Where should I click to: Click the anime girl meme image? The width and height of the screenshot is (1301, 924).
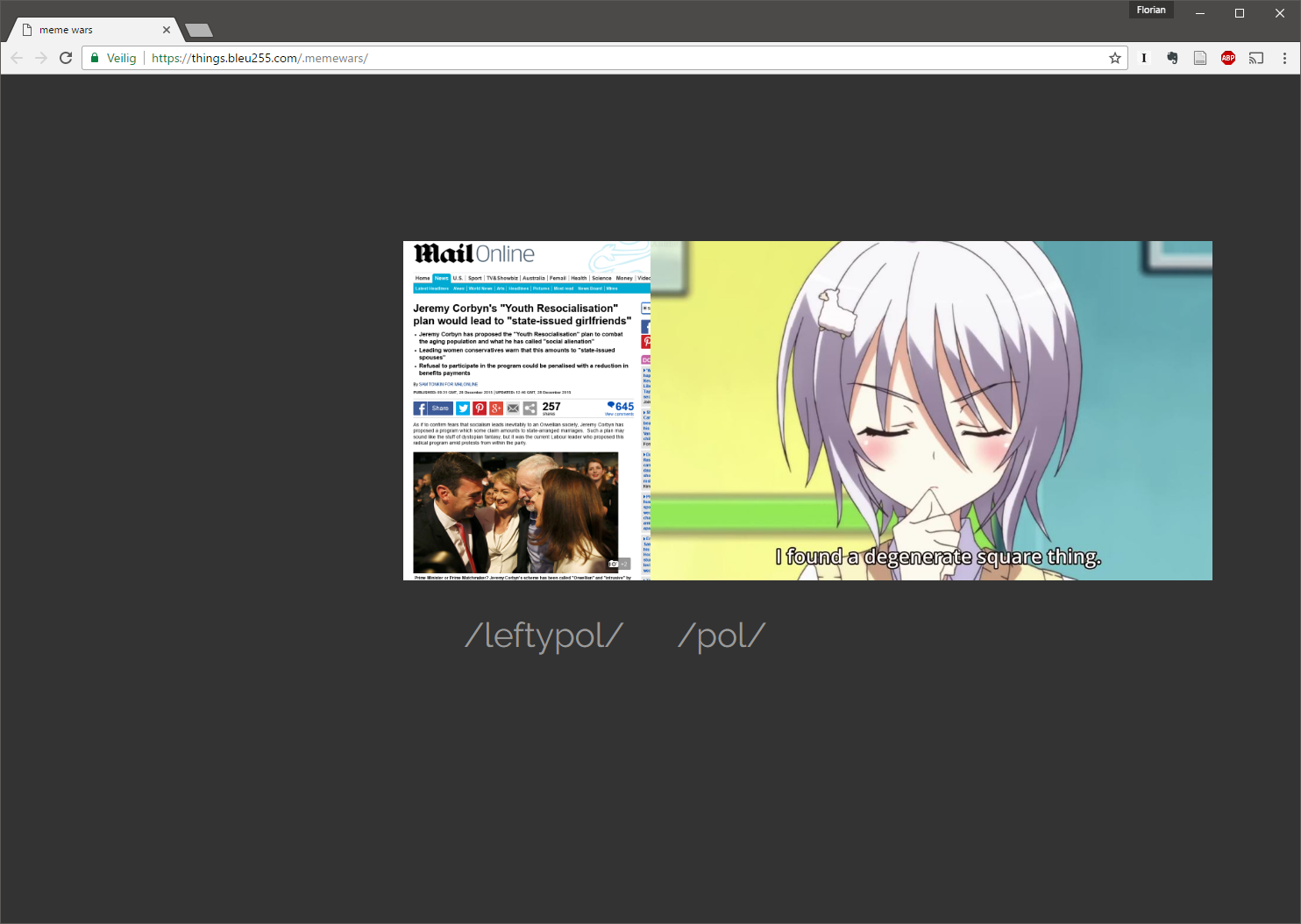[x=931, y=410]
